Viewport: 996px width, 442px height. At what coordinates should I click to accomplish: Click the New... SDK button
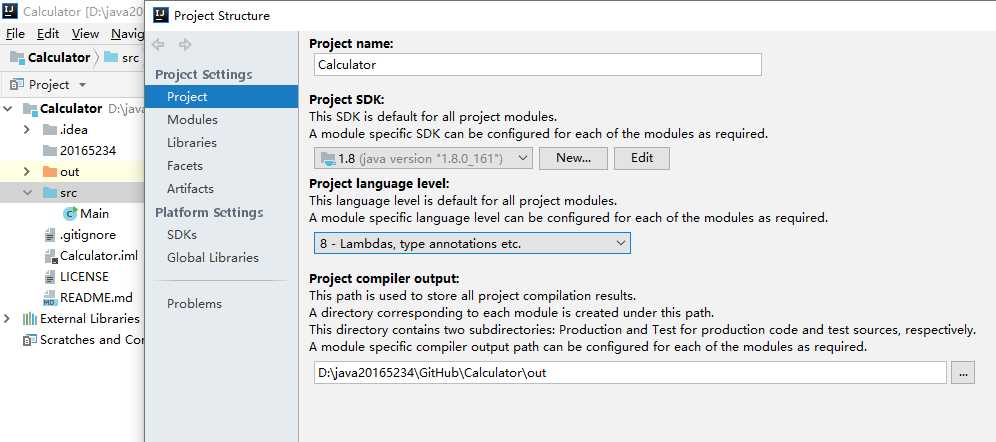pyautogui.click(x=573, y=158)
